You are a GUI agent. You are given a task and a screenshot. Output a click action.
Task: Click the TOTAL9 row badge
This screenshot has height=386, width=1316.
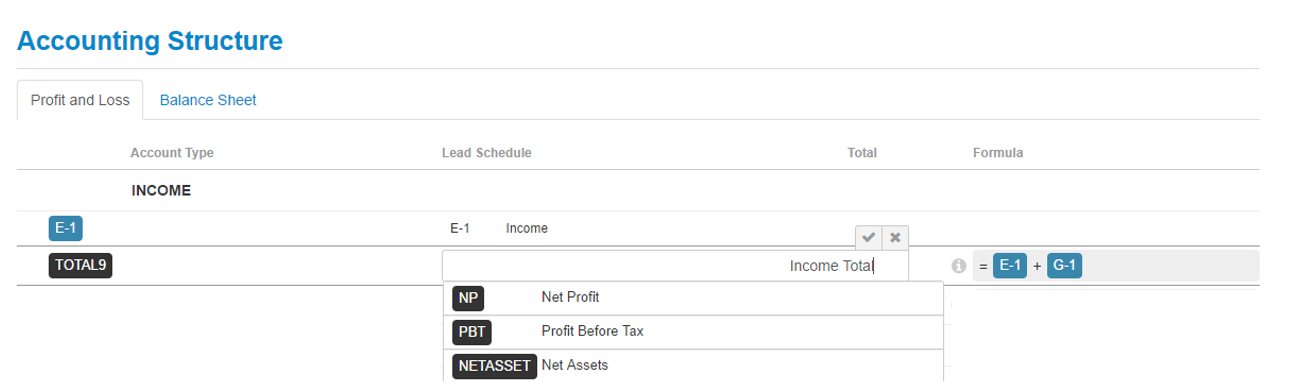(x=80, y=266)
